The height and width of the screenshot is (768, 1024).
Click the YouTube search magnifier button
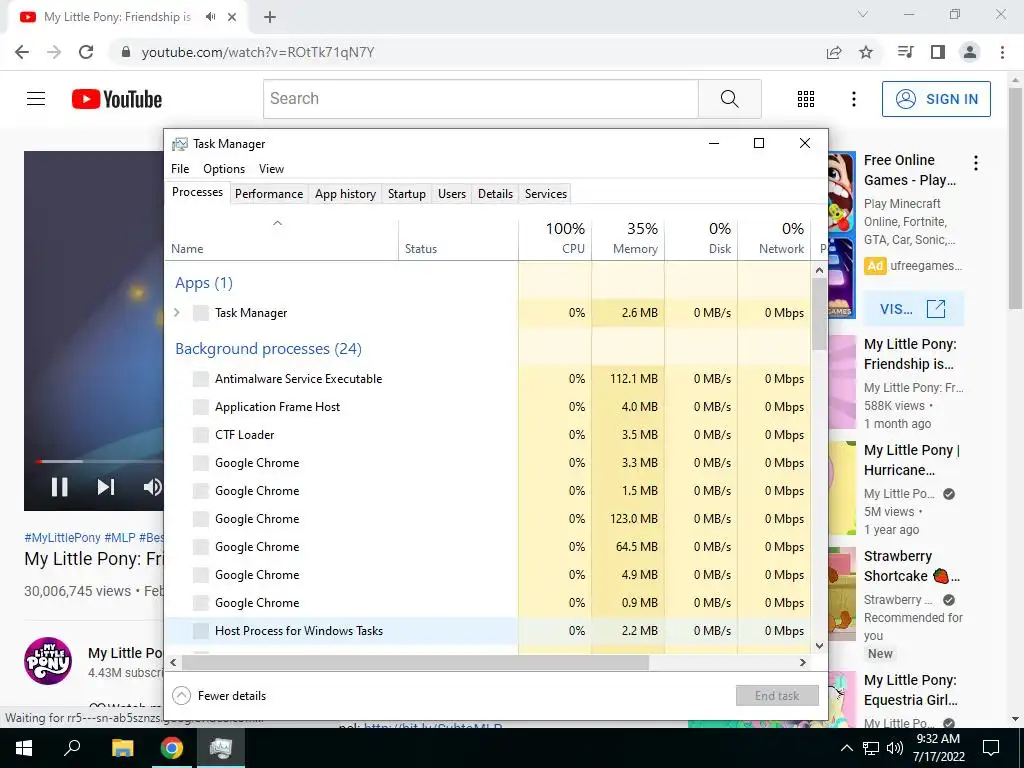click(x=729, y=99)
